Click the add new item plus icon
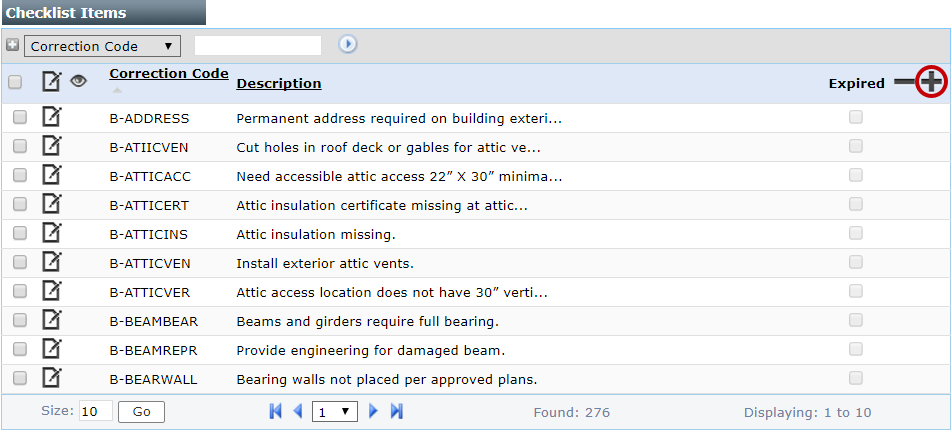The image size is (951, 430). pyautogui.click(x=932, y=83)
